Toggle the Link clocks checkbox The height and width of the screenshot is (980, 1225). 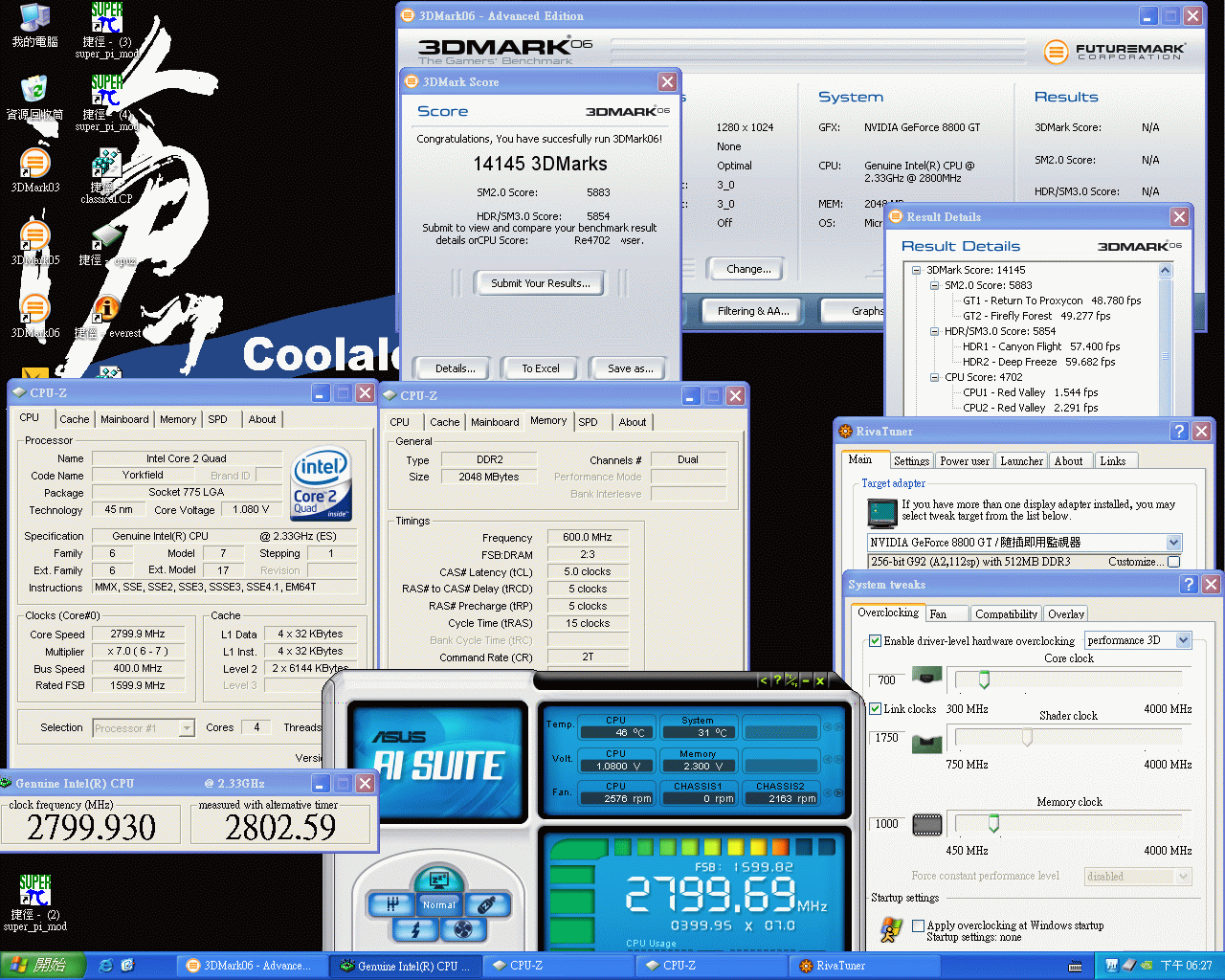pos(875,709)
